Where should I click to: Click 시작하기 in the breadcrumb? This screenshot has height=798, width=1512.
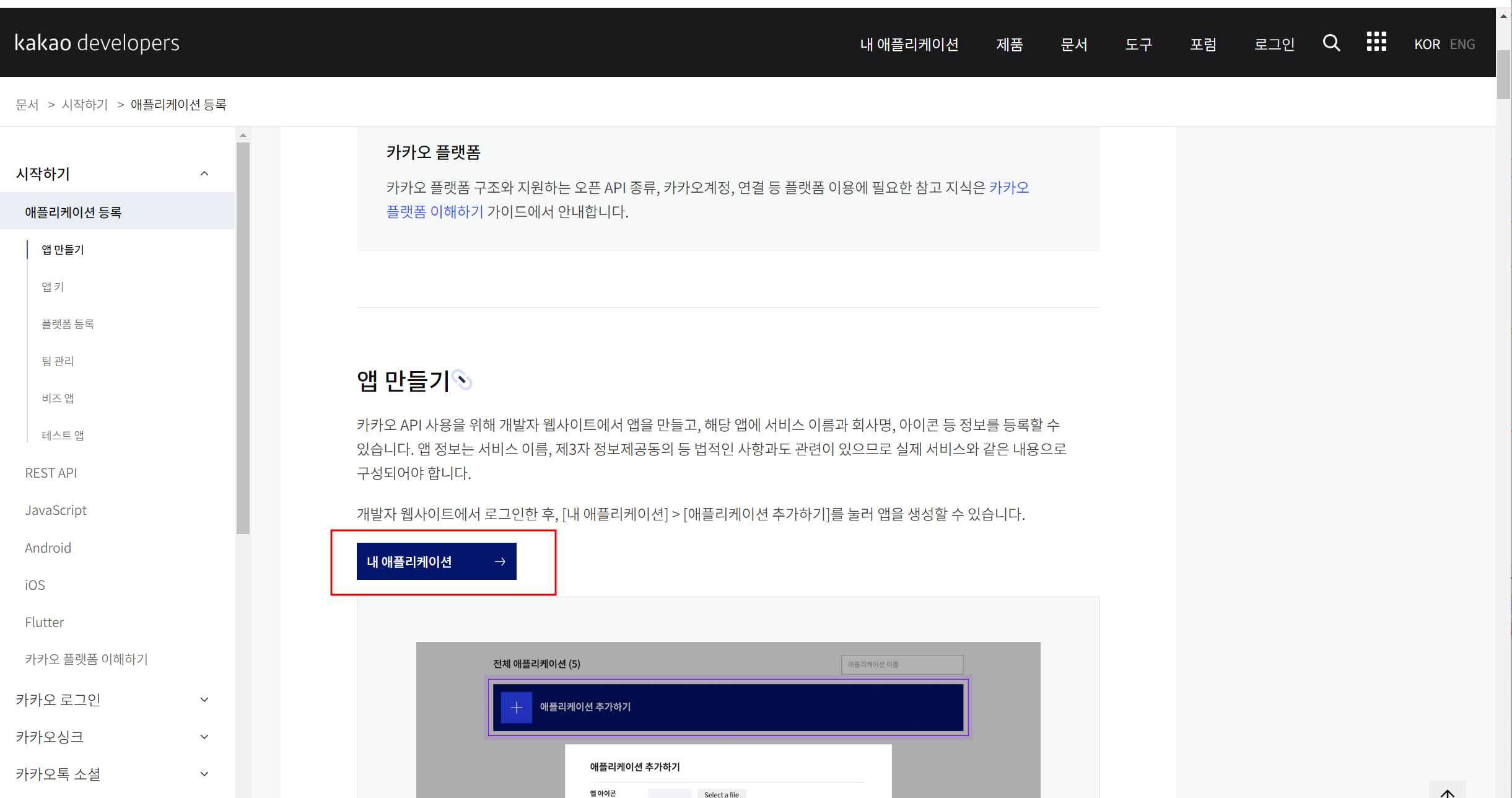(x=85, y=104)
